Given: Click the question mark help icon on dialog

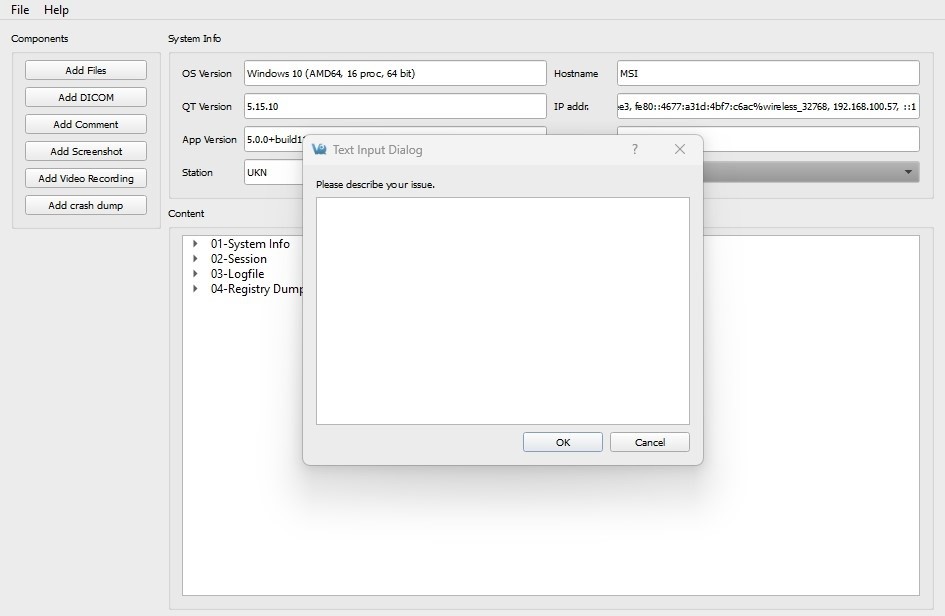Looking at the screenshot, I should coord(634,148).
